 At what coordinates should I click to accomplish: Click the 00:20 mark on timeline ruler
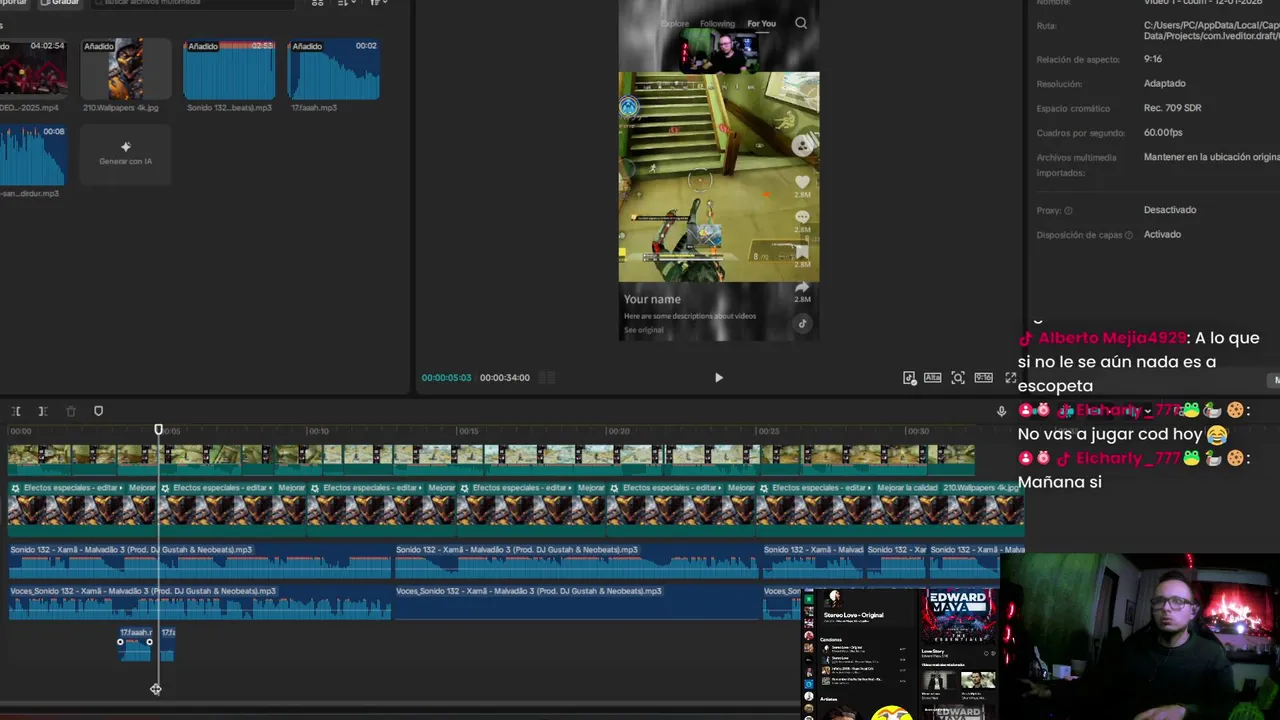[x=618, y=431]
